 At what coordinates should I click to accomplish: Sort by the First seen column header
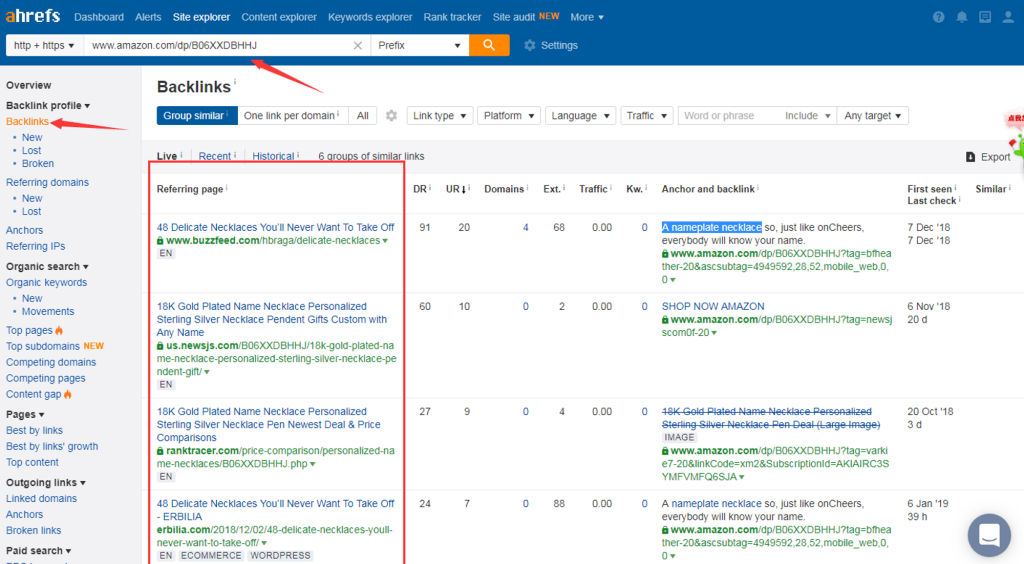coord(929,189)
